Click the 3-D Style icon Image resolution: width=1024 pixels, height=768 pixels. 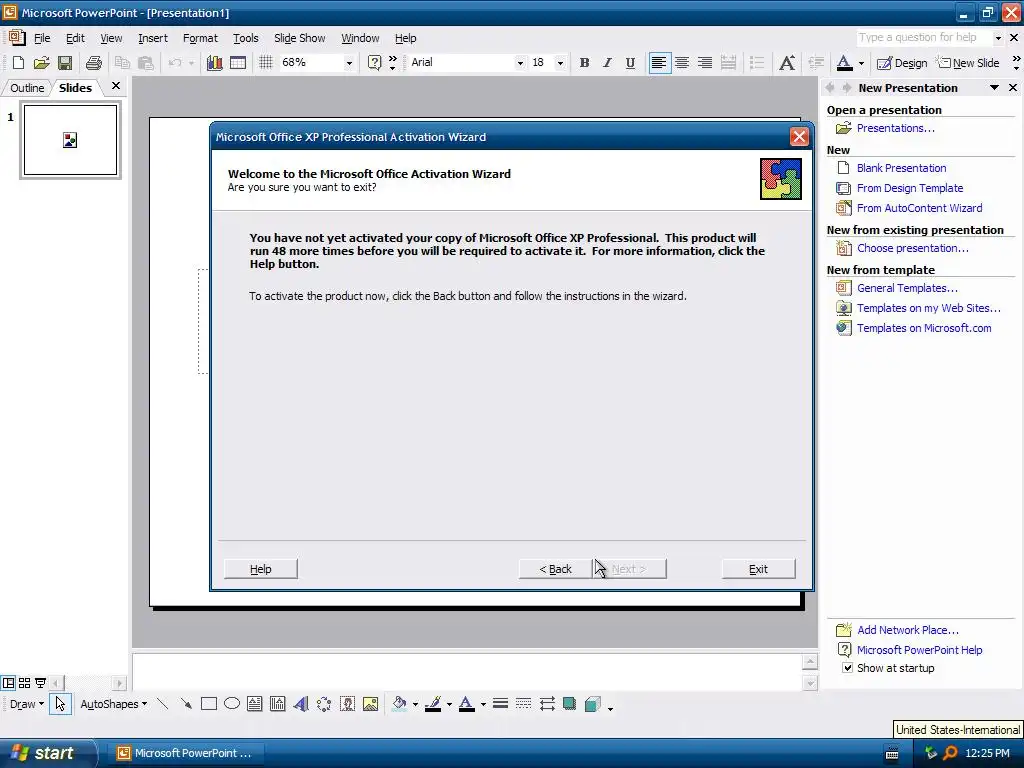tap(592, 704)
